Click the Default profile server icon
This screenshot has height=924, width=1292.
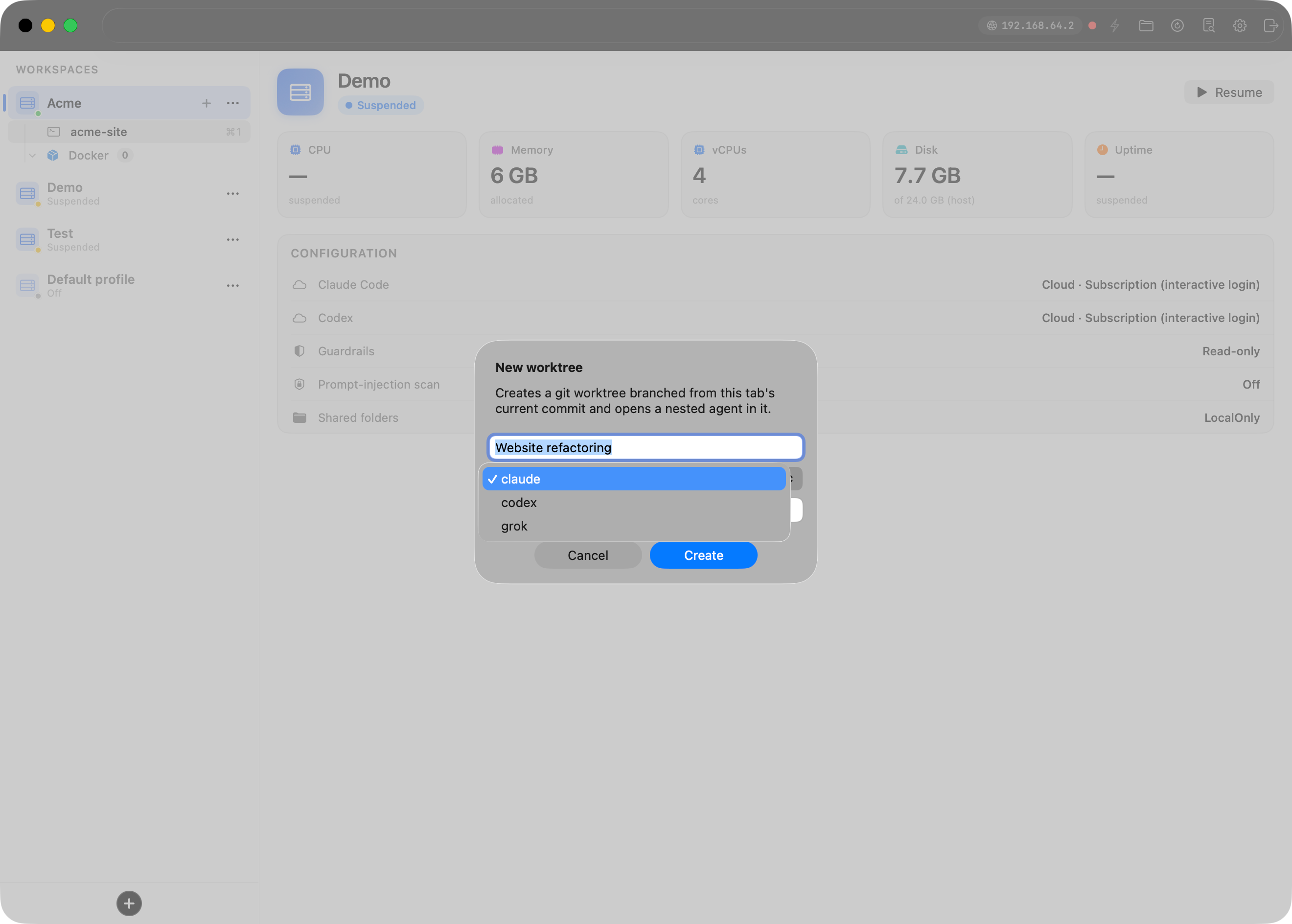[27, 286]
